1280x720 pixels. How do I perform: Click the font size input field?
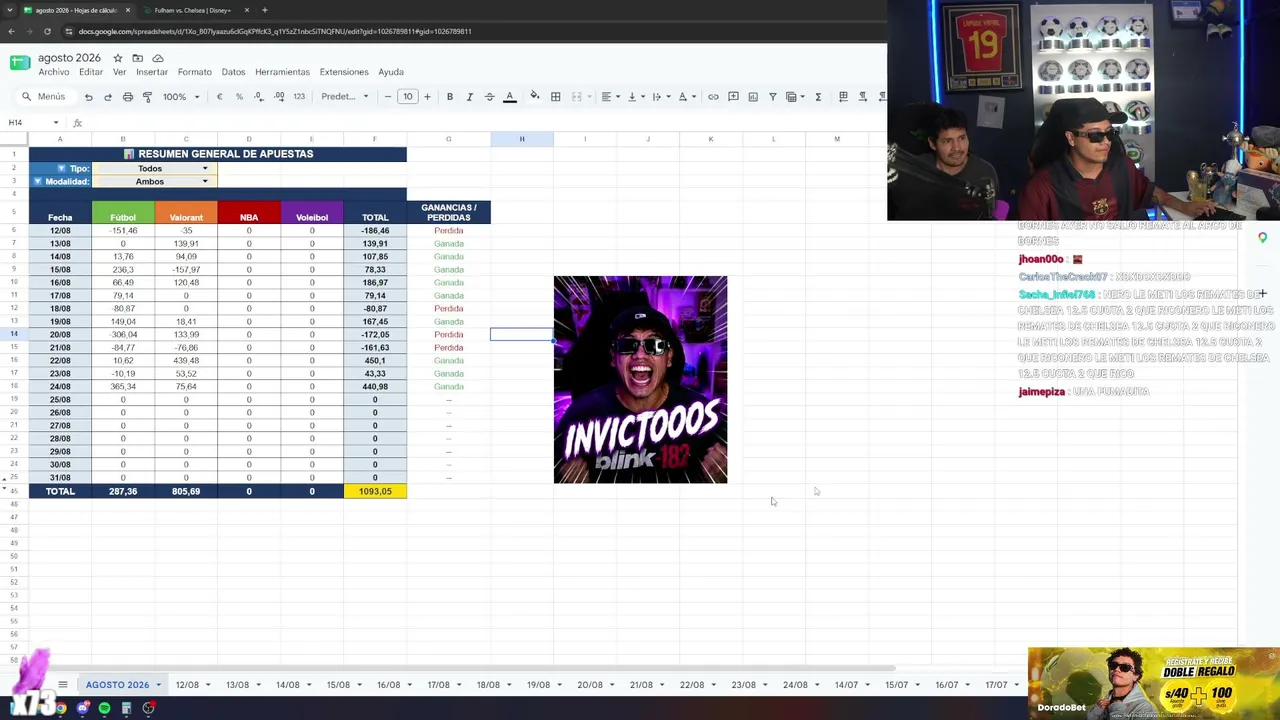click(408, 97)
